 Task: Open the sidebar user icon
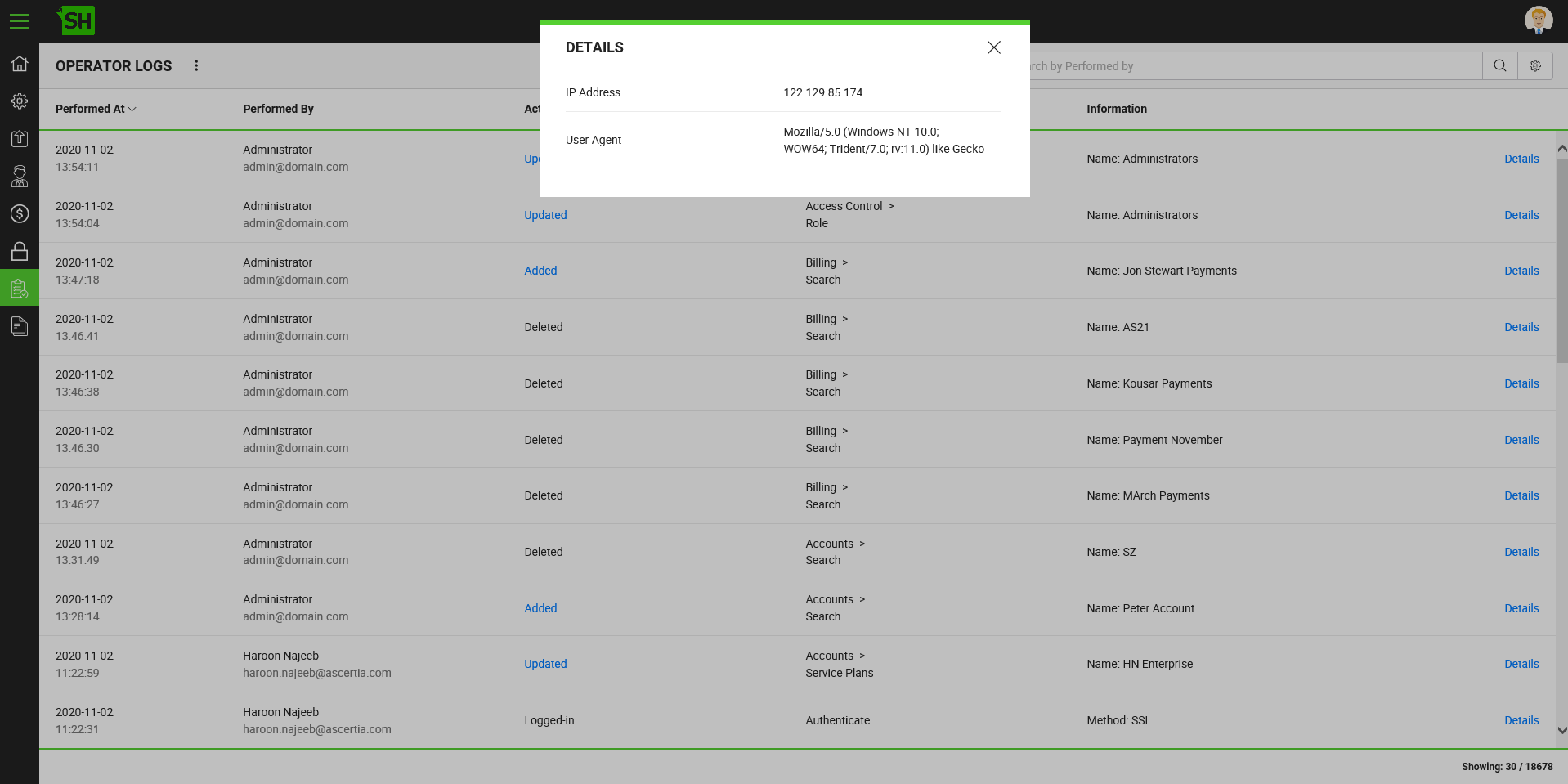(20, 176)
